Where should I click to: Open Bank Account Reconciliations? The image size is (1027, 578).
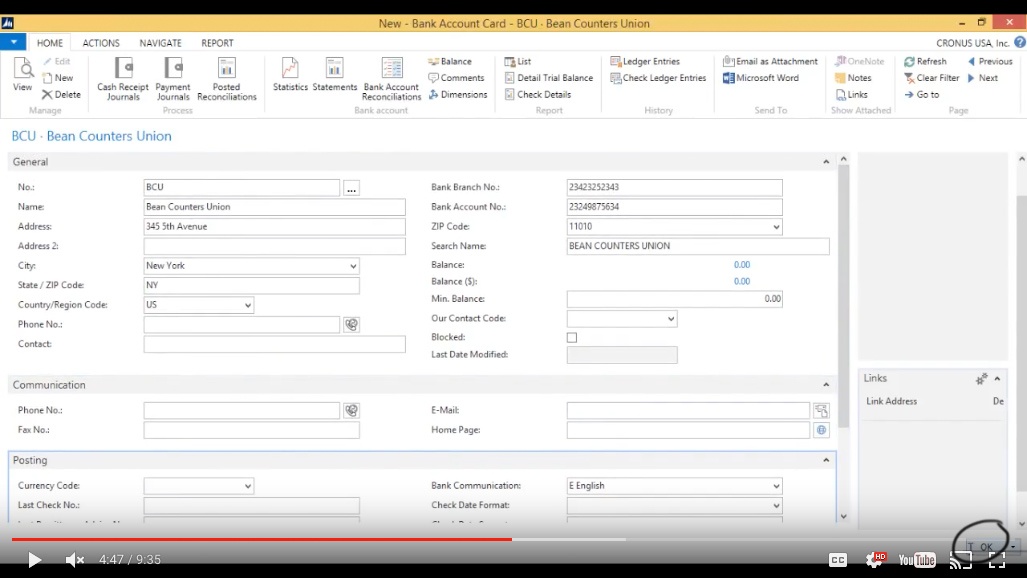(x=391, y=79)
